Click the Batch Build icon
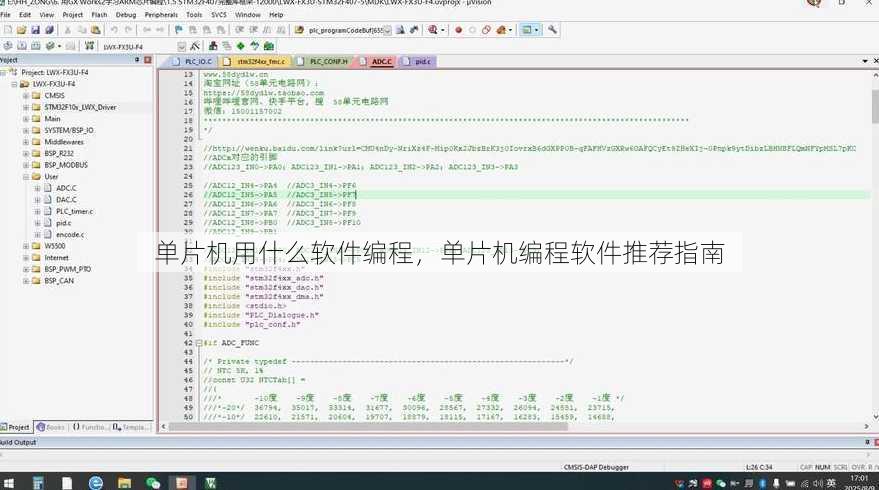Screen dimensions: 879x490 [50, 46]
